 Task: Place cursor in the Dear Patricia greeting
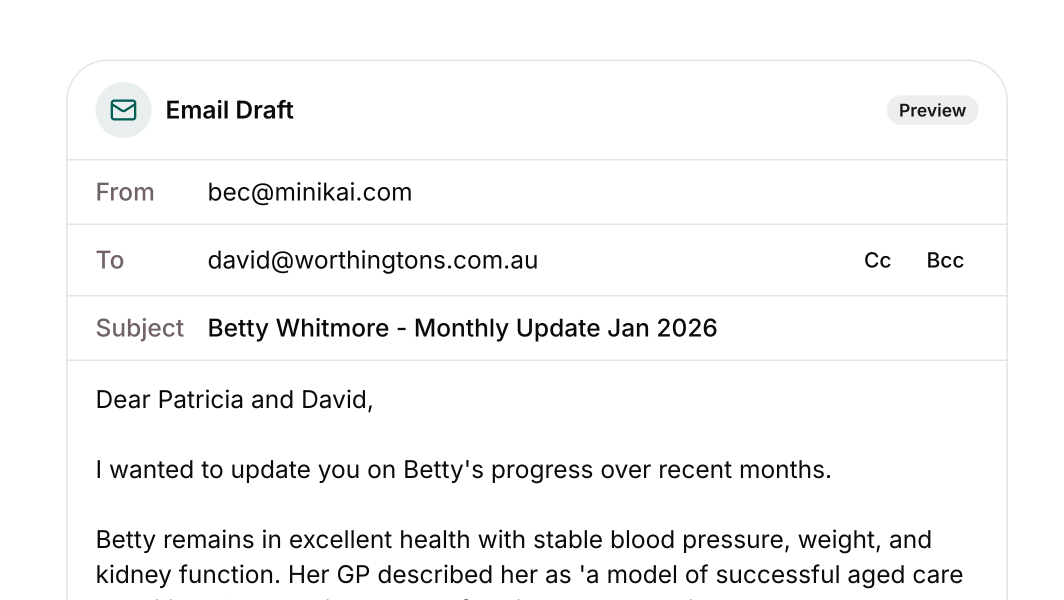pos(234,400)
